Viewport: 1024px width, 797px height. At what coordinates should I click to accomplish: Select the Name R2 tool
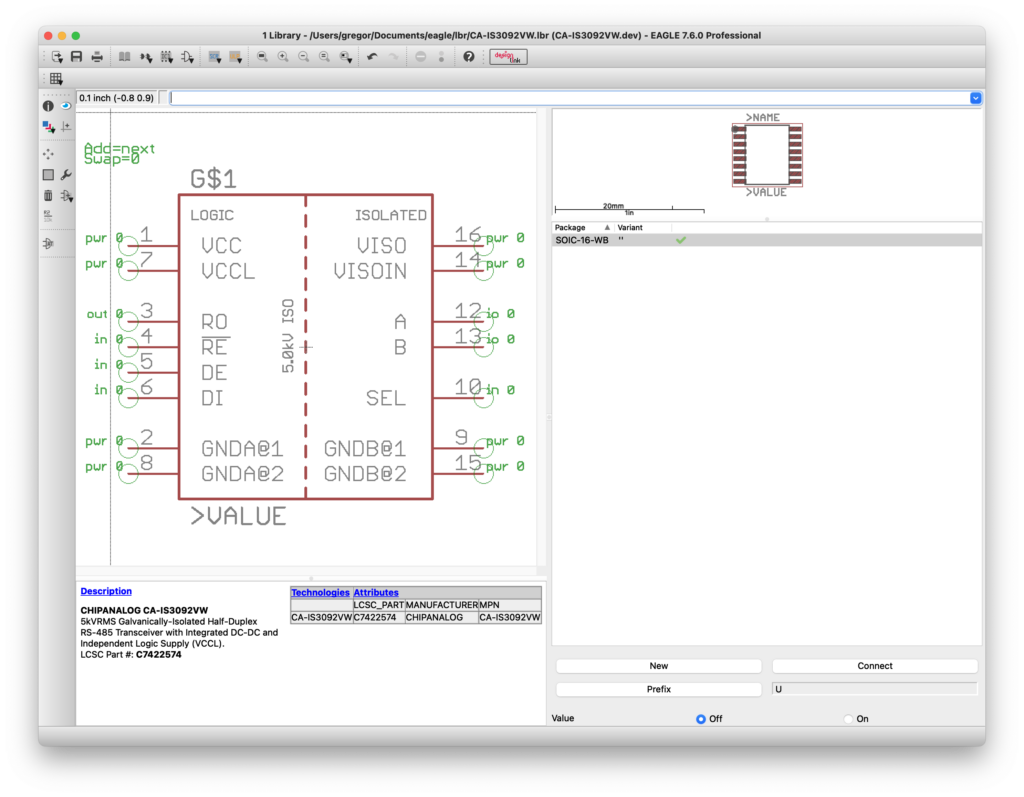point(48,216)
